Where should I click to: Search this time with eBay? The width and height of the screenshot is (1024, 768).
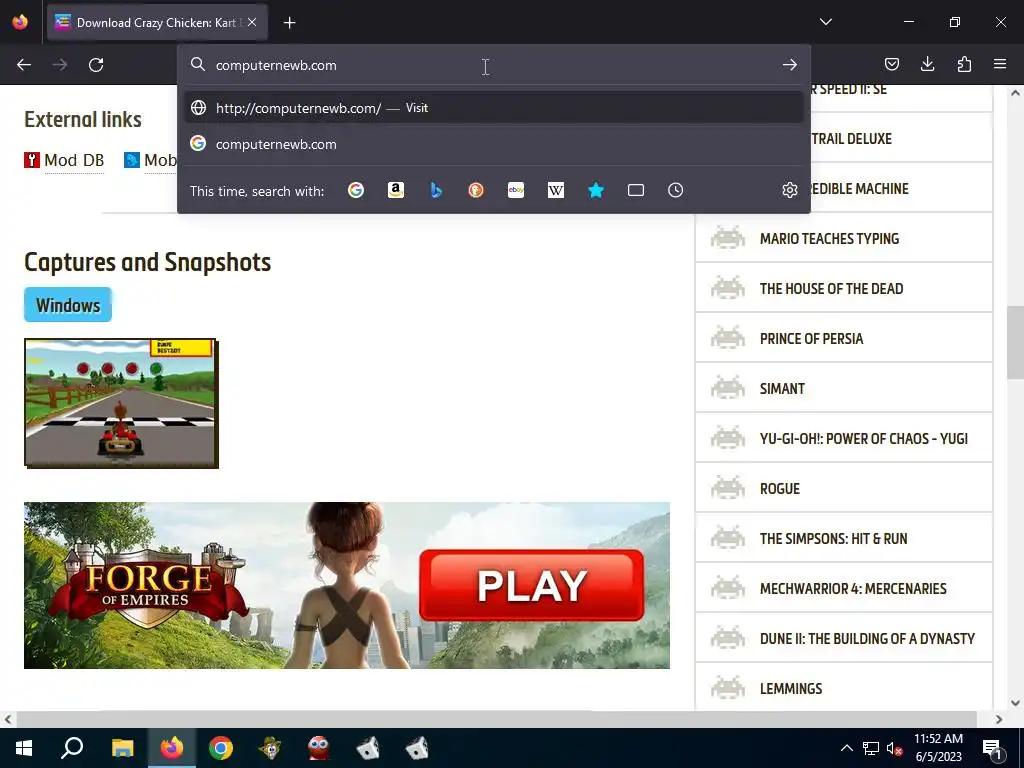[516, 190]
